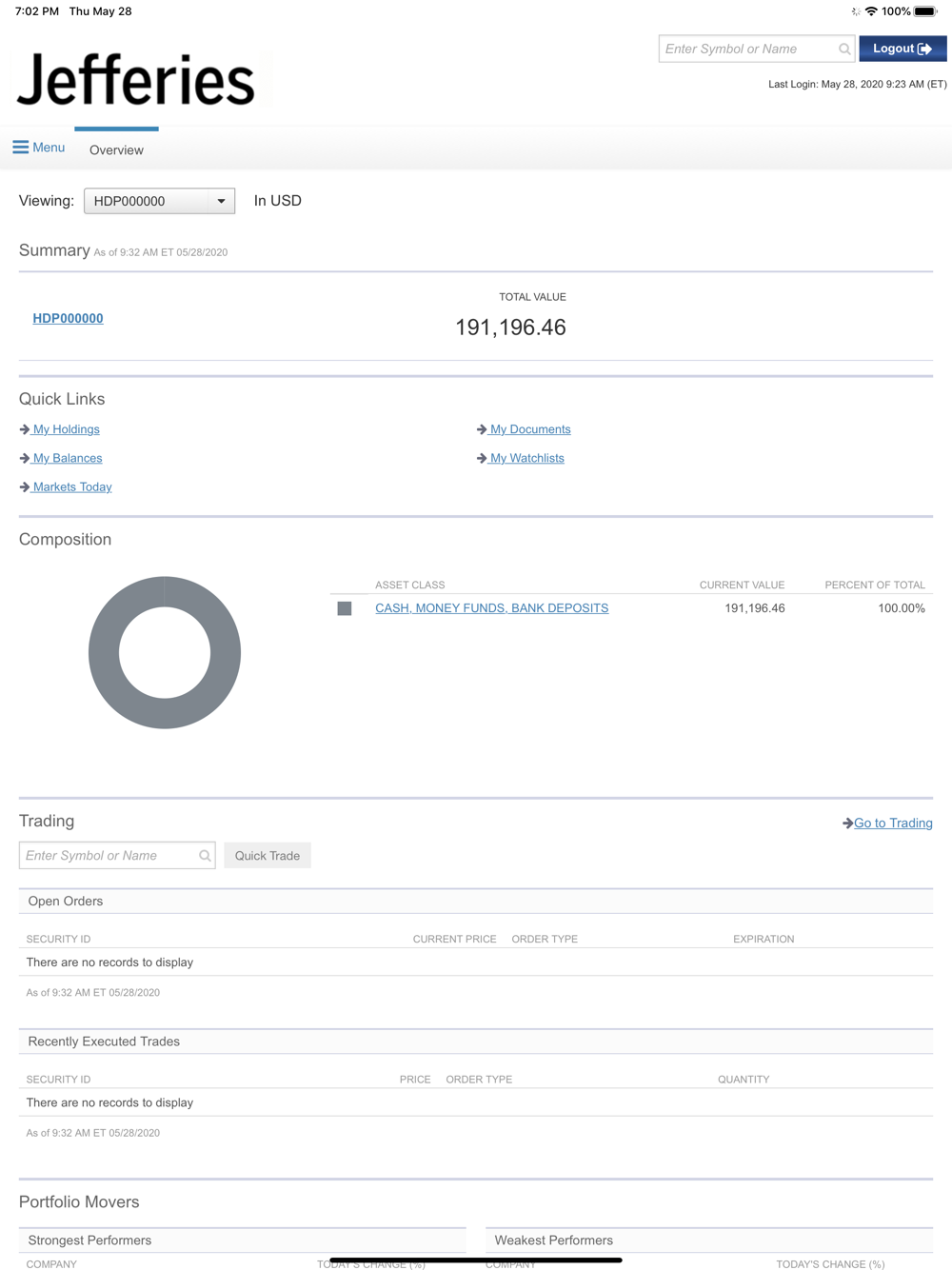952x1270 pixels.
Task: Click the Current Price column header
Action: point(454,939)
